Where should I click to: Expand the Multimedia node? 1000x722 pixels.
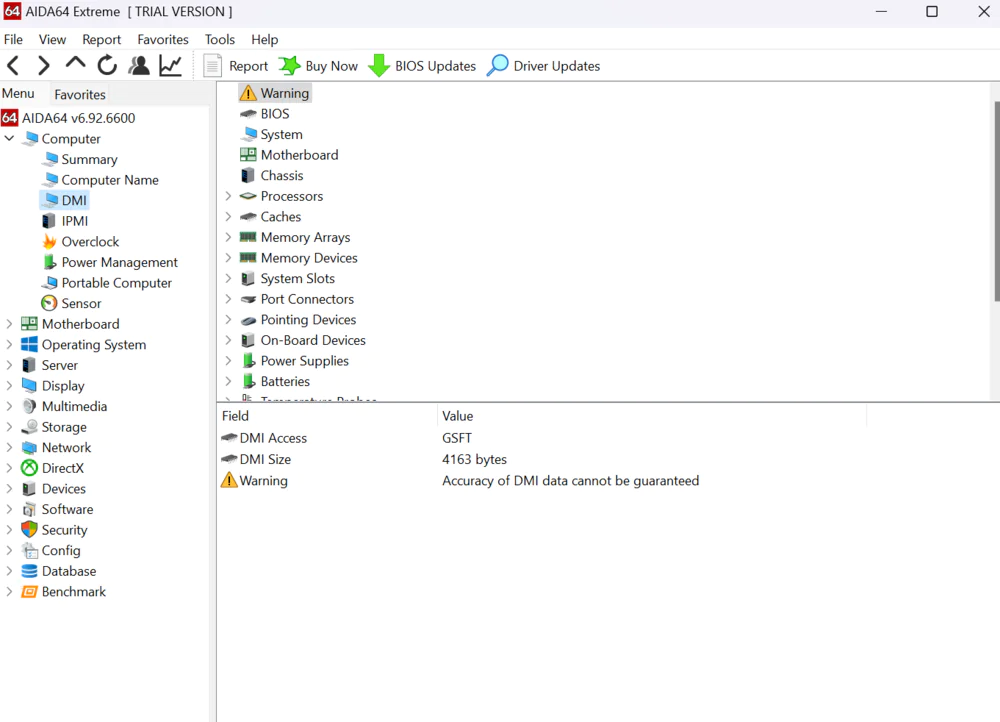tap(10, 406)
